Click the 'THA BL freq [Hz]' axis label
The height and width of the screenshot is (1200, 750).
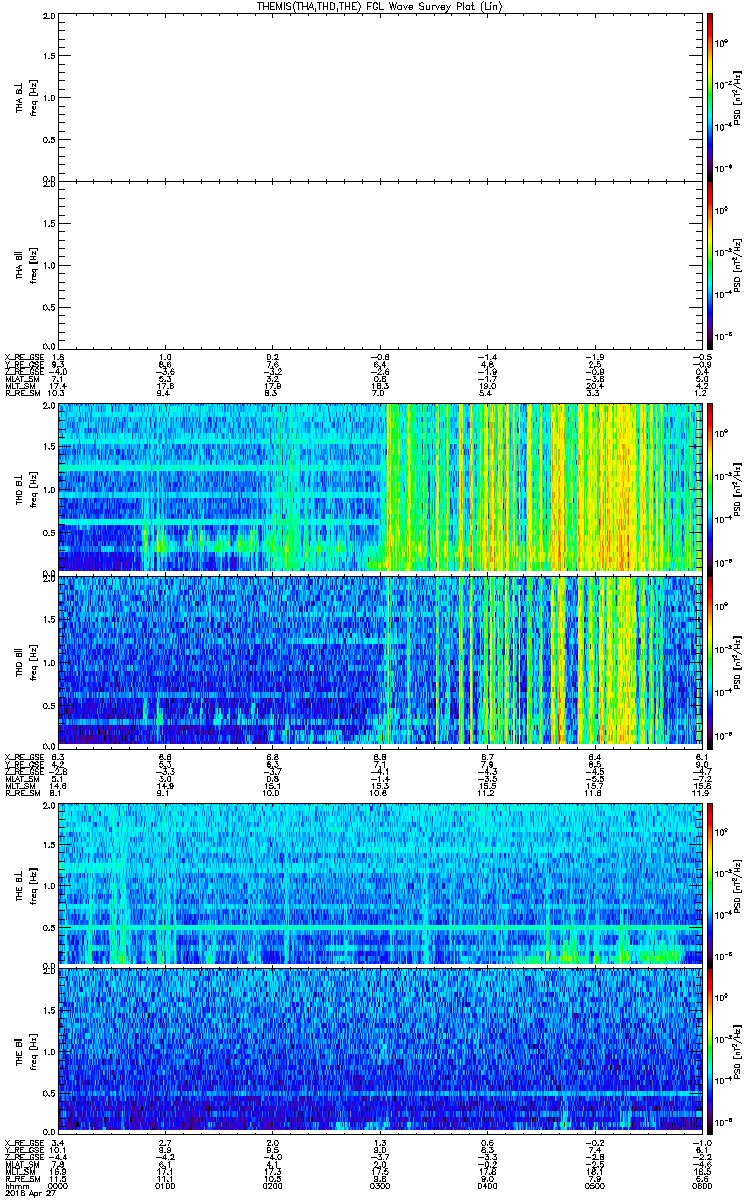(x=26, y=97)
